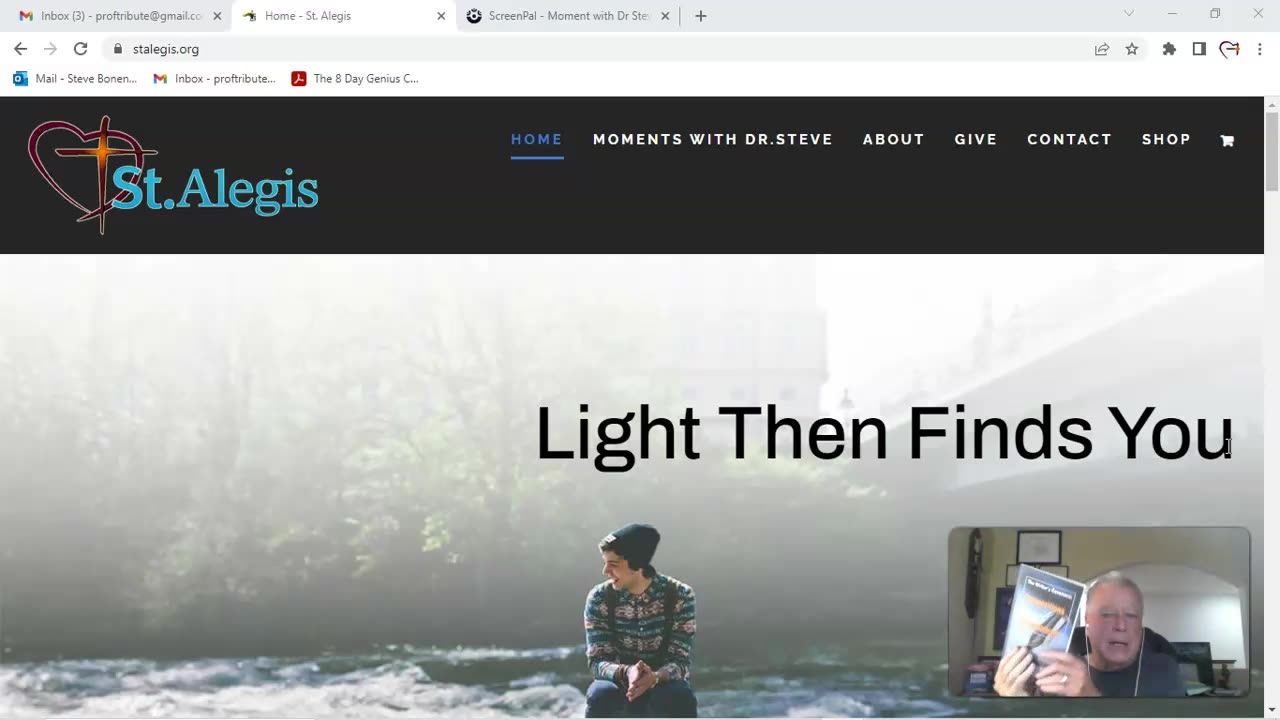Go to the About page
The image size is (1280, 720).
tap(894, 140)
